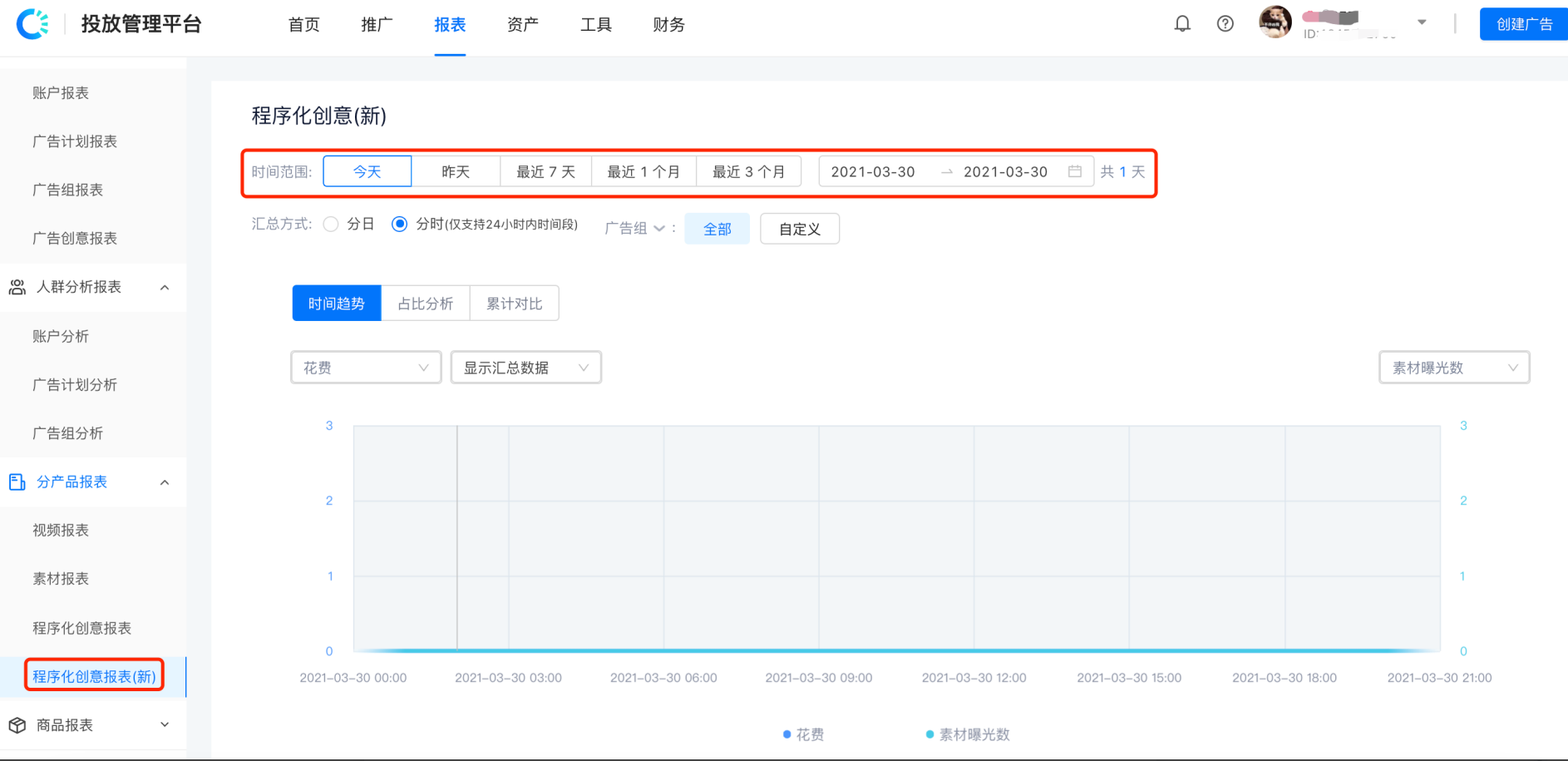Switch to the 占比分析 tab

click(425, 303)
